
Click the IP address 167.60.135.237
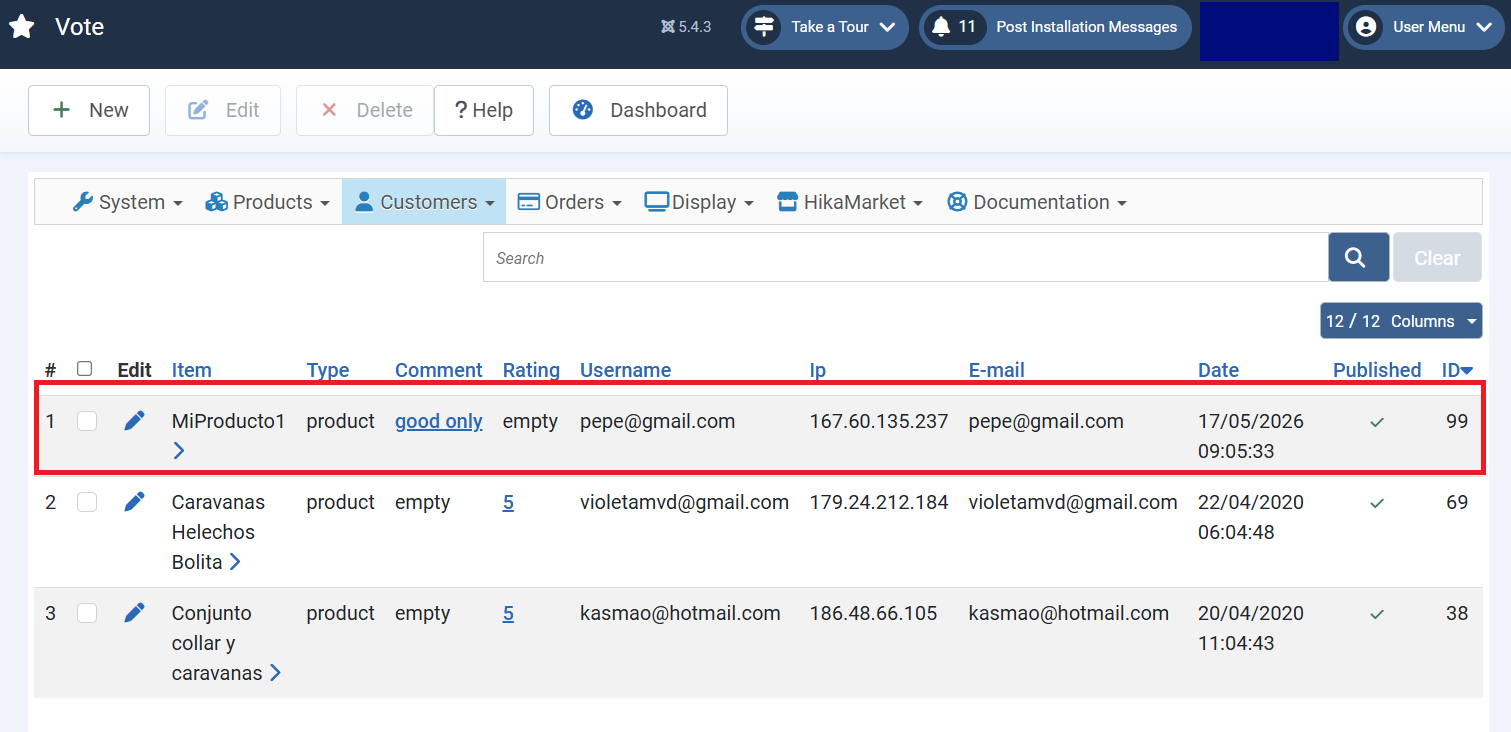click(879, 421)
